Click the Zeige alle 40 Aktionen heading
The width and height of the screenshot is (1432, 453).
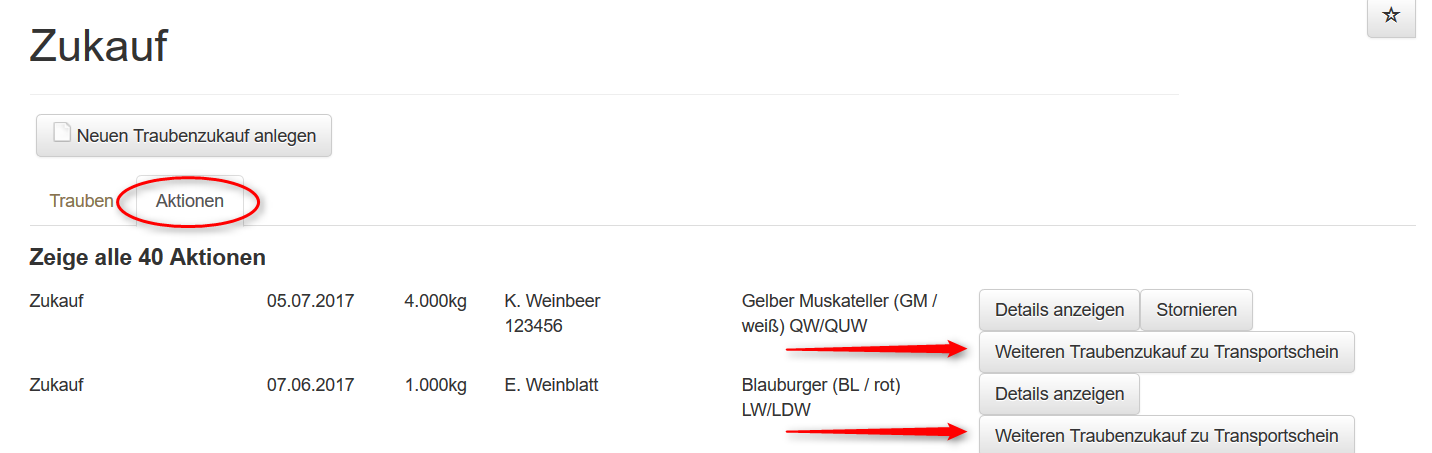pyautogui.click(x=148, y=257)
